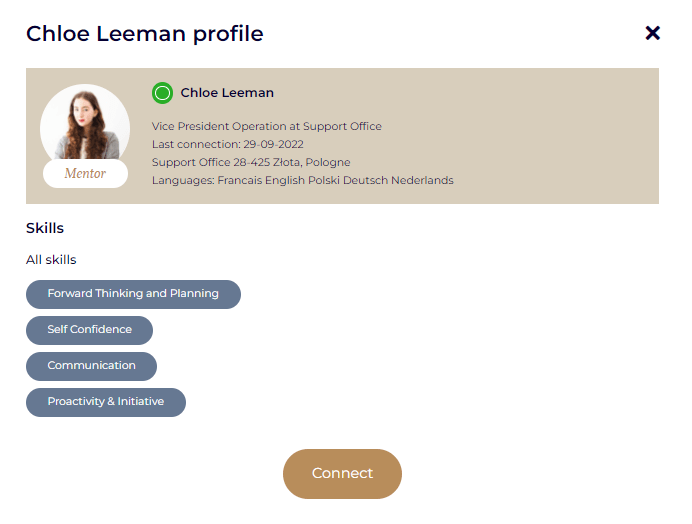Click the Support Office Złota address line
The image size is (692, 524).
[x=251, y=163]
